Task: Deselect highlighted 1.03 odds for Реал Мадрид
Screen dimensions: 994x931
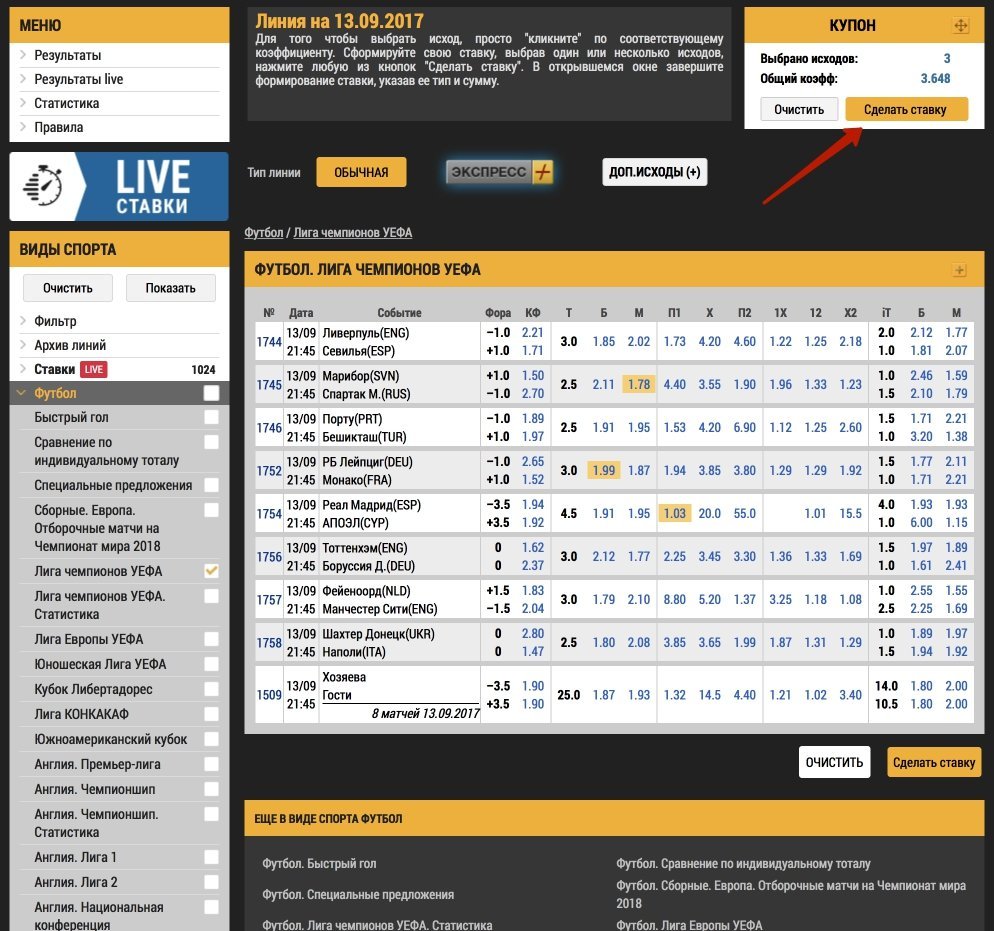Action: [675, 513]
